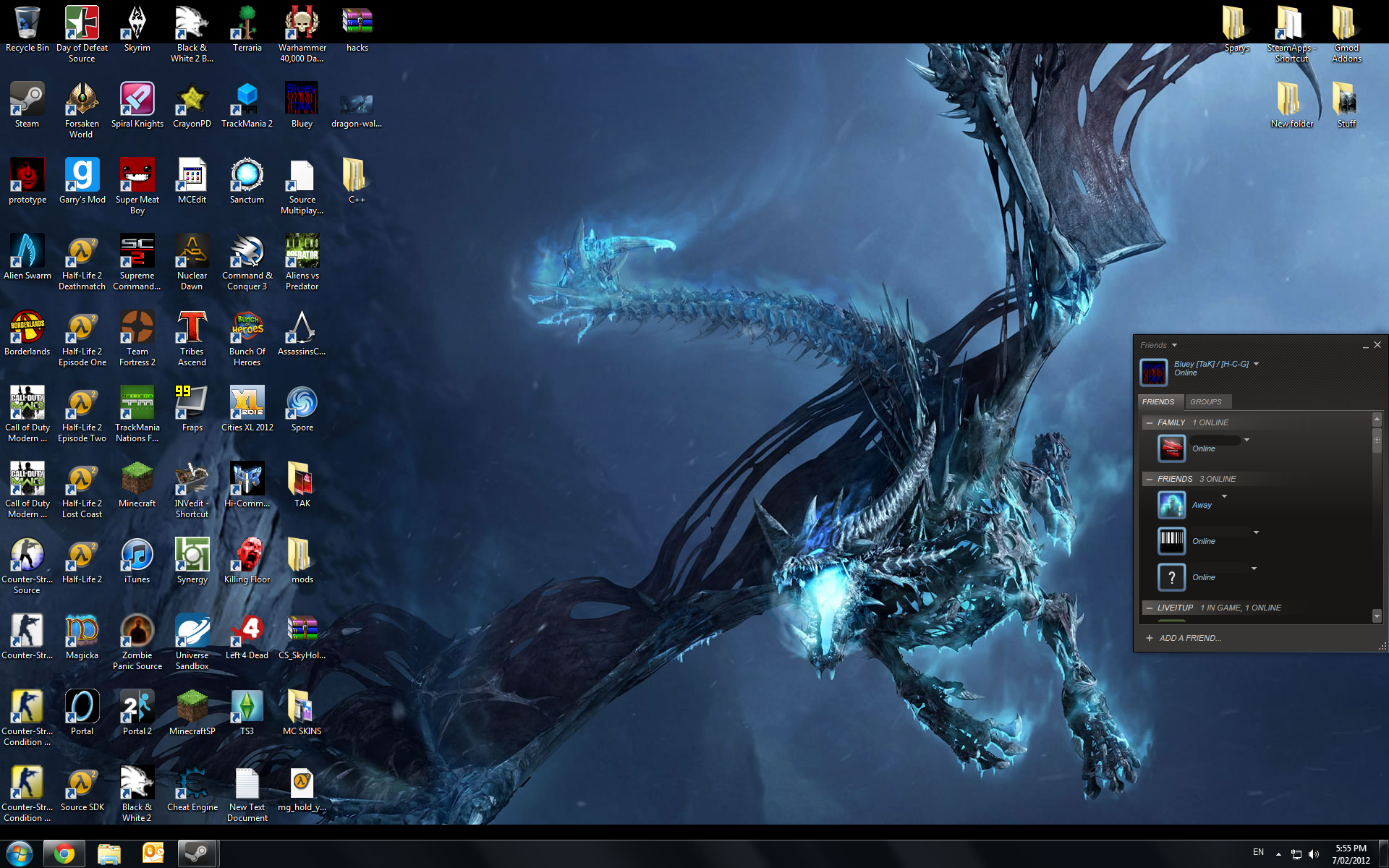Select the barcode avatar friend

pyautogui.click(x=1171, y=541)
